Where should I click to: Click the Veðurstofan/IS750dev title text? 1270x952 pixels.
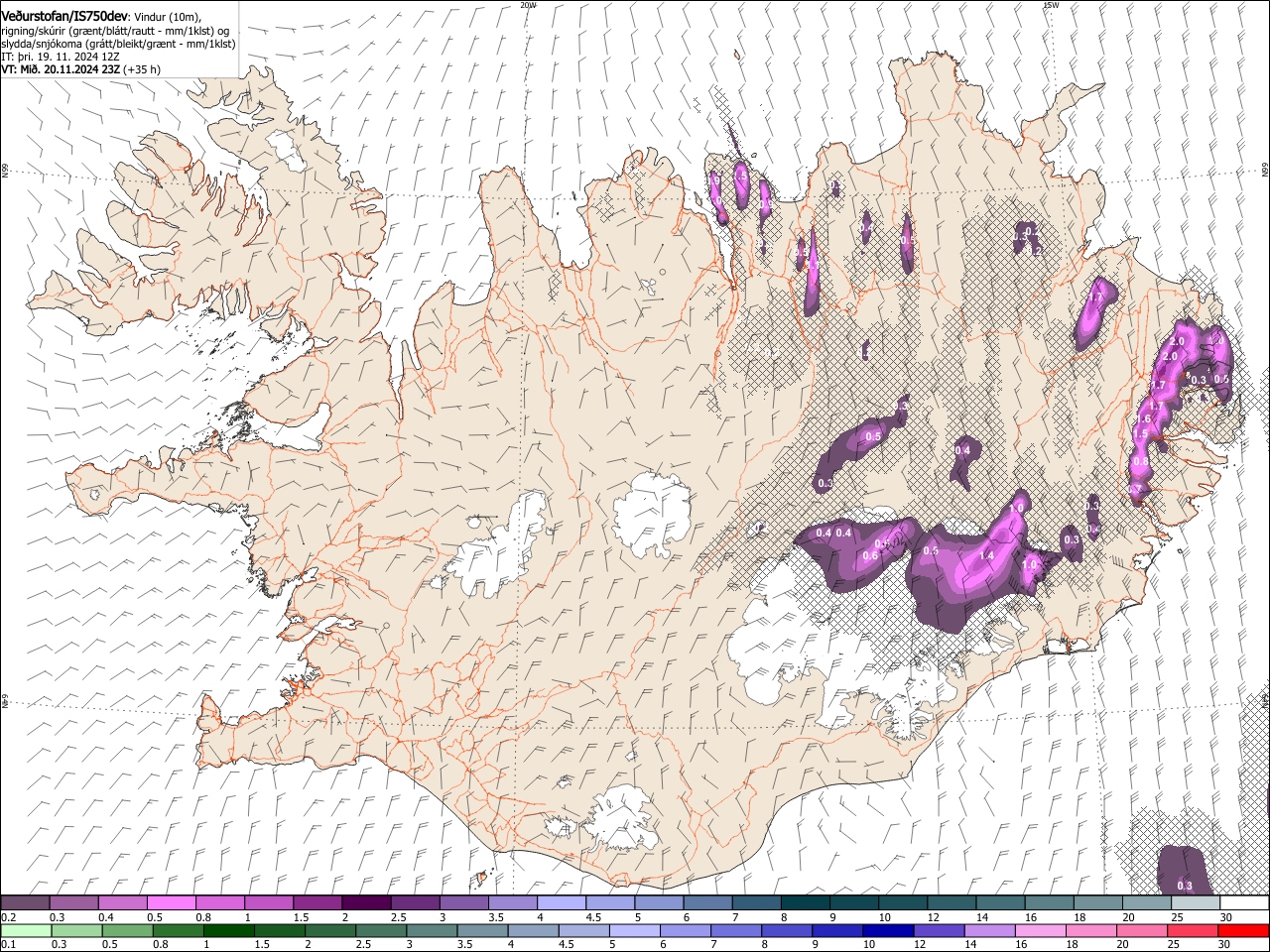coord(64,16)
